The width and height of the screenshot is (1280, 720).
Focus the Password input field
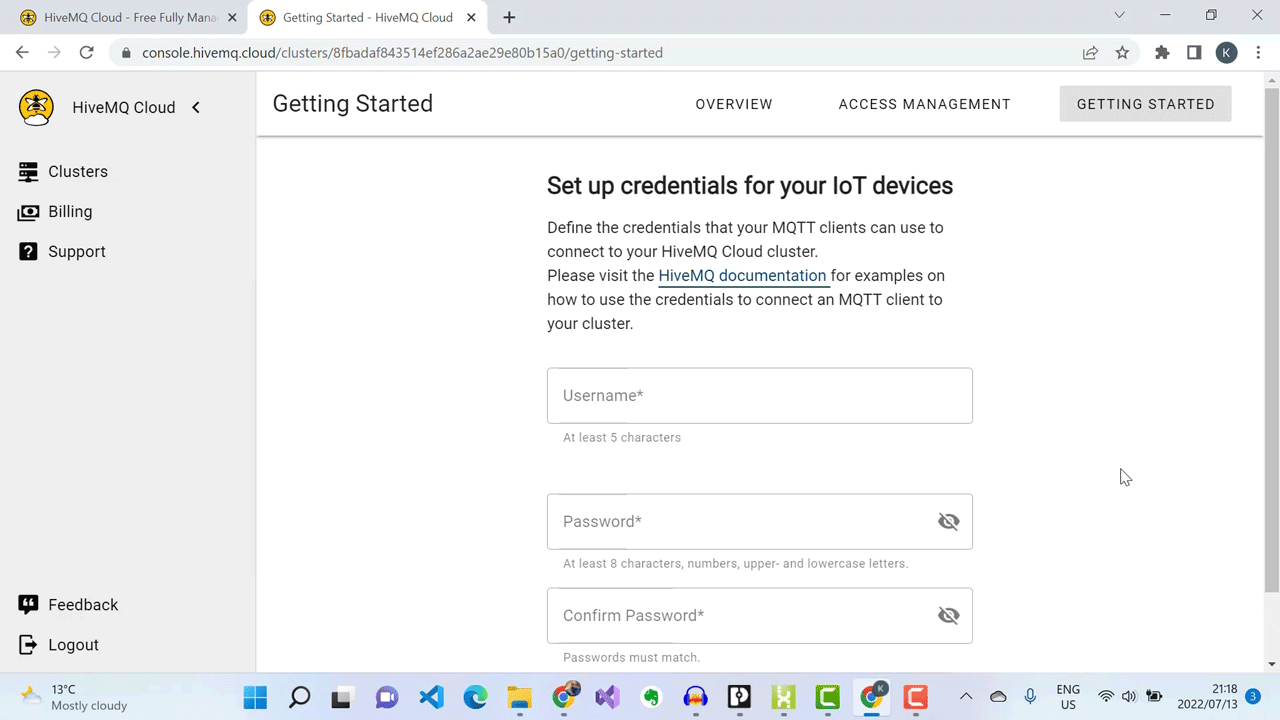(x=760, y=521)
